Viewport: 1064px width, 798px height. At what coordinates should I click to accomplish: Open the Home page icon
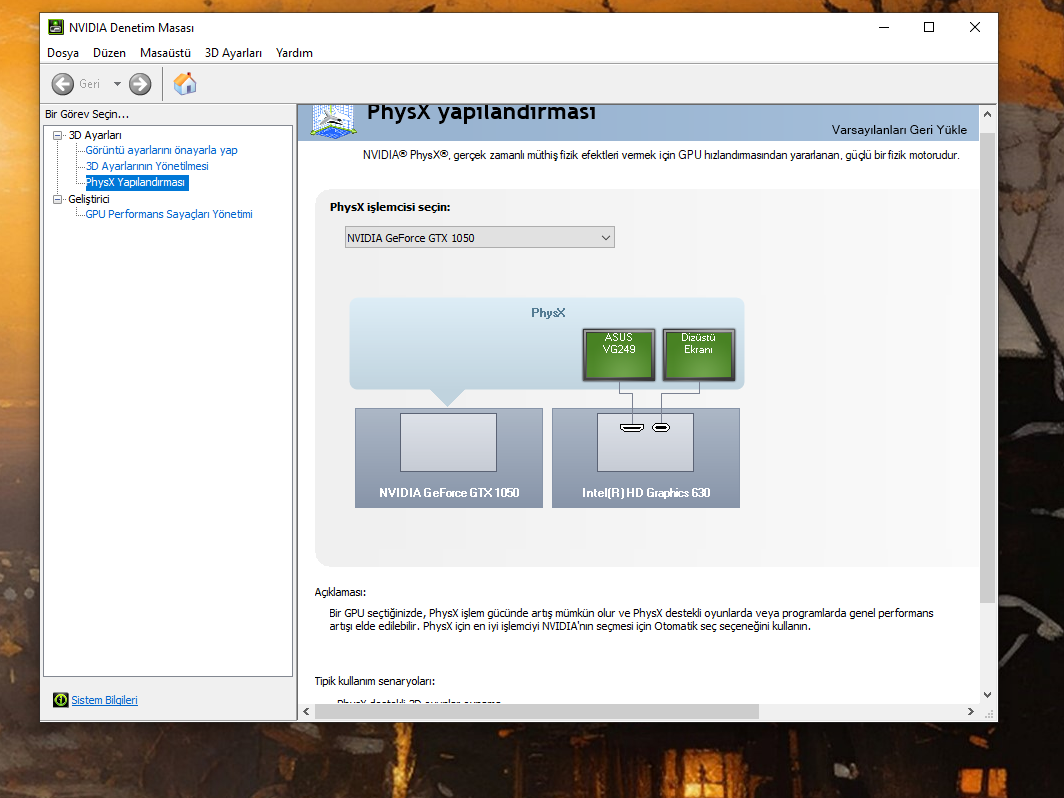tap(185, 84)
